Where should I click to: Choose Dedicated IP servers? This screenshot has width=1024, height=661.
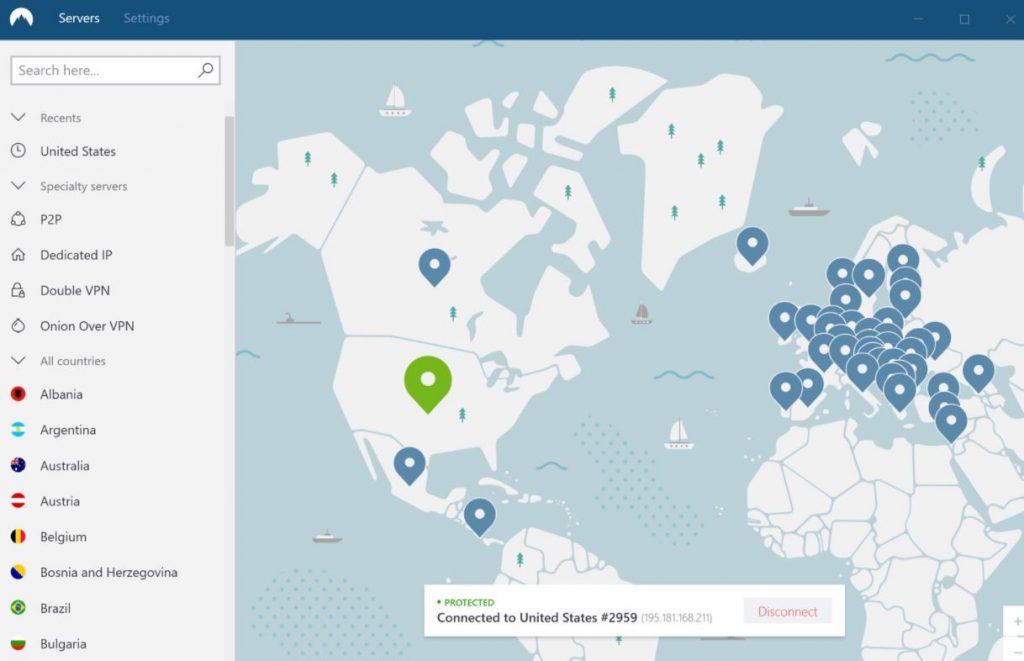(76, 255)
